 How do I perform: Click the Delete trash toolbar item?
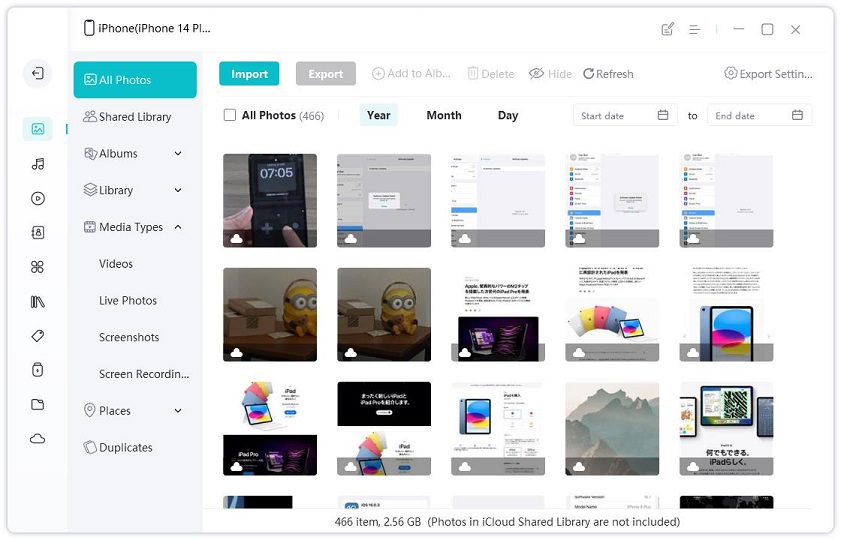tap(491, 73)
